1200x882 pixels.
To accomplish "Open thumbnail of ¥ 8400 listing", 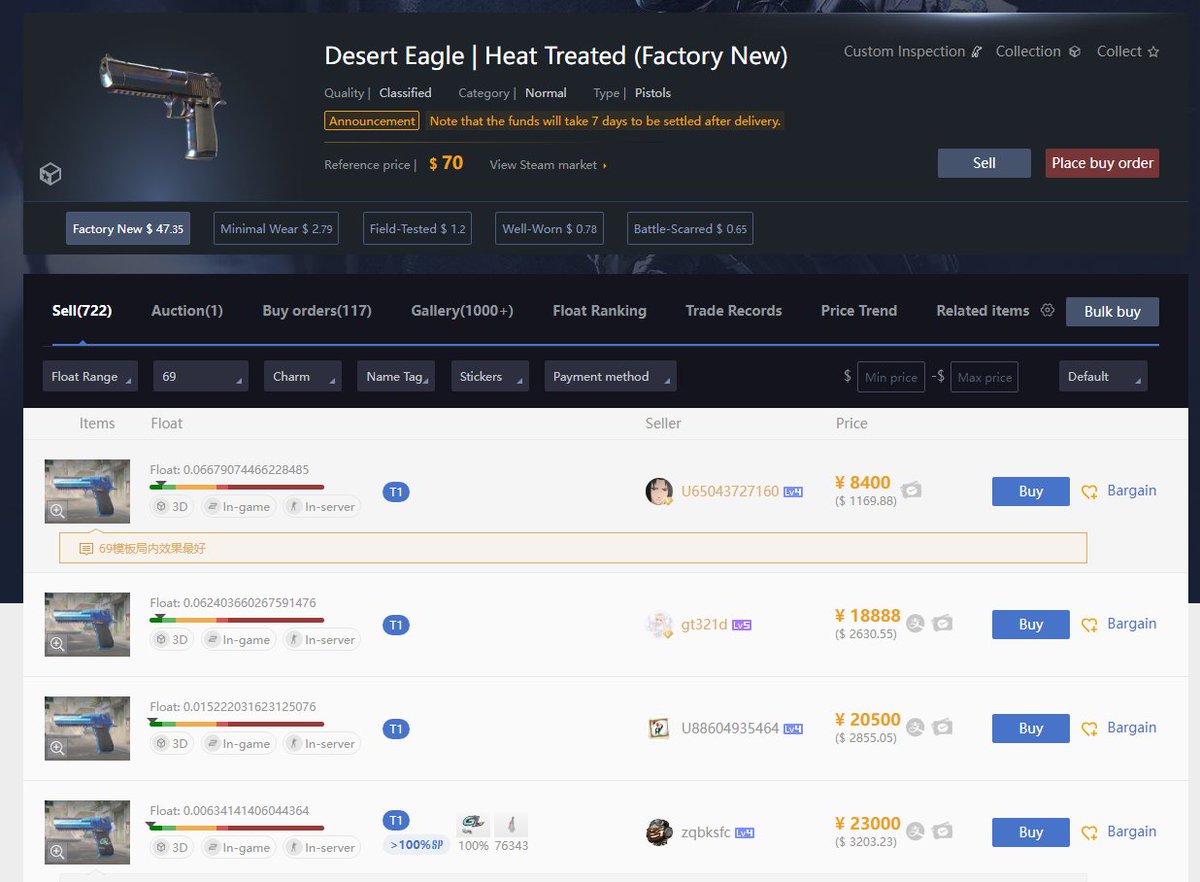I will tap(87, 491).
